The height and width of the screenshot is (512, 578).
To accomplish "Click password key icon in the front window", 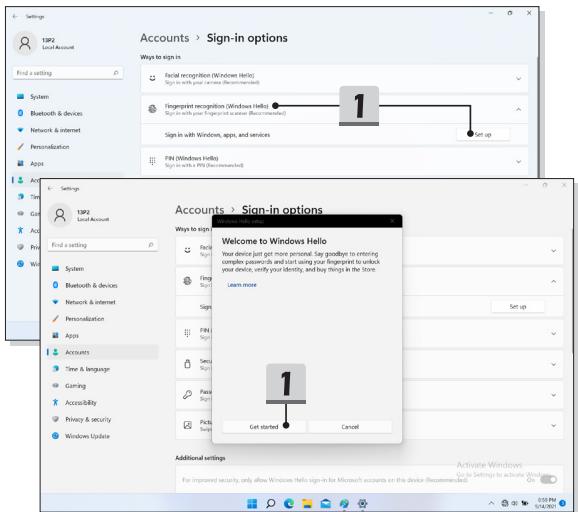I will coord(187,395).
